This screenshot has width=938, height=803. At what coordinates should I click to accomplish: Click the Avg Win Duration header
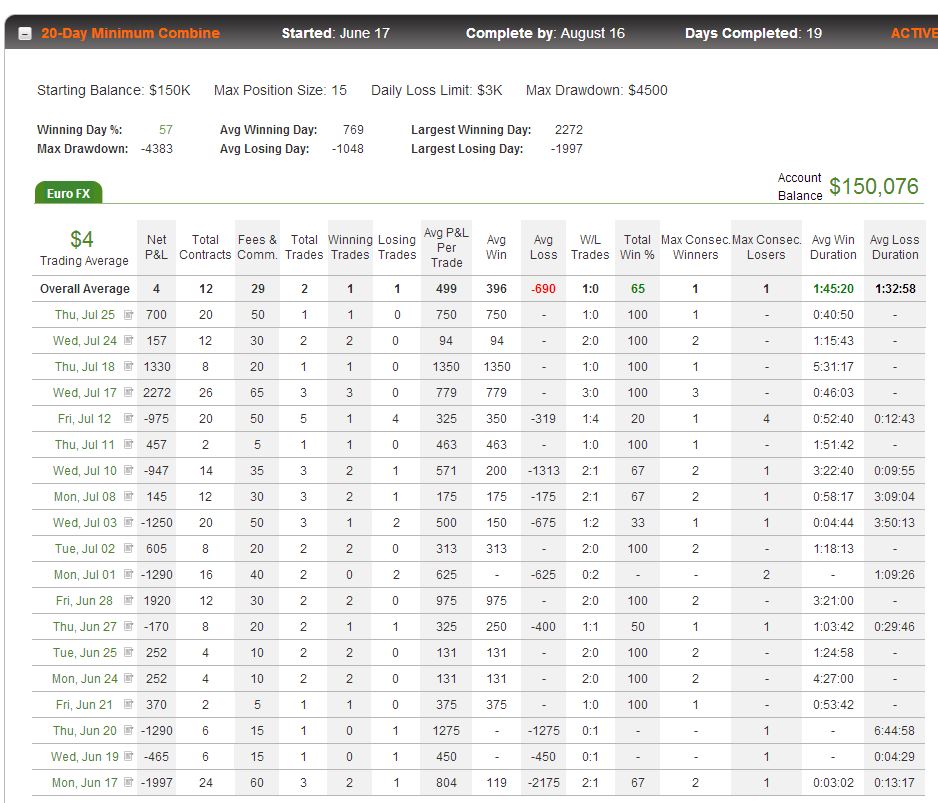point(833,247)
